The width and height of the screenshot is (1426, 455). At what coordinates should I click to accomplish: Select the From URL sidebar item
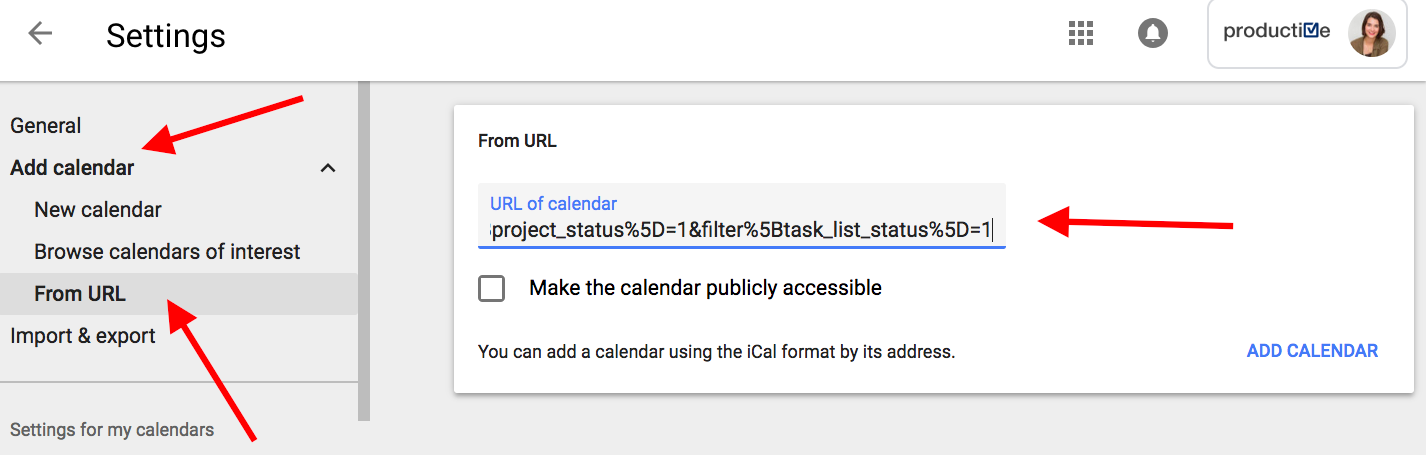click(178, 294)
